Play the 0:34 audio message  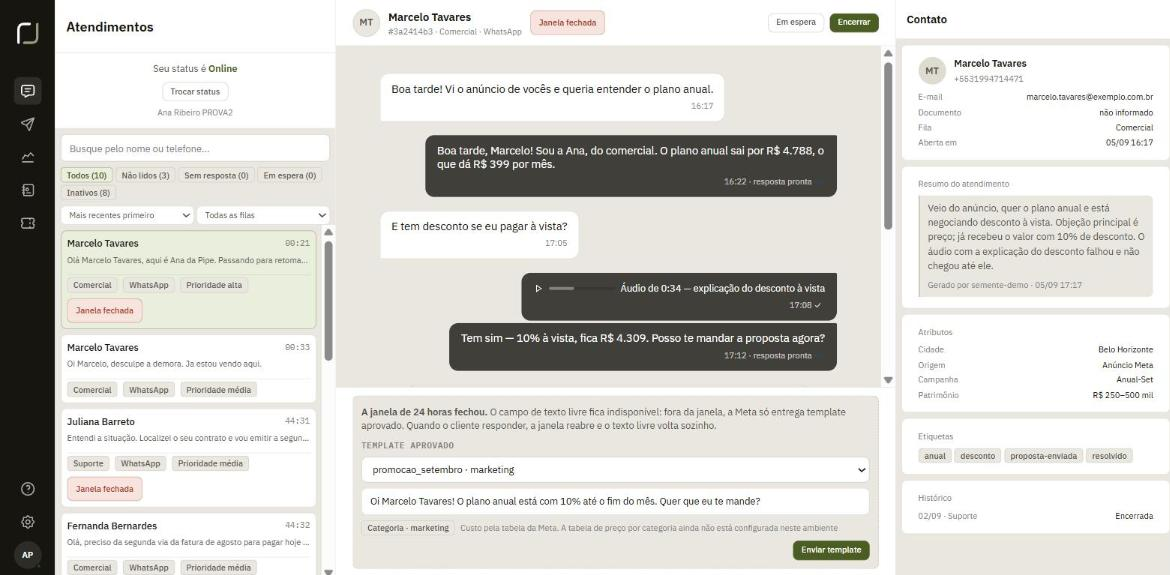point(539,288)
